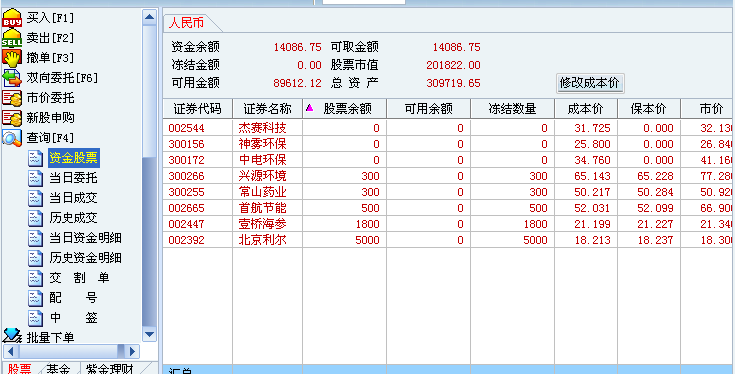Click the sidebar scroll down arrow

[150, 334]
